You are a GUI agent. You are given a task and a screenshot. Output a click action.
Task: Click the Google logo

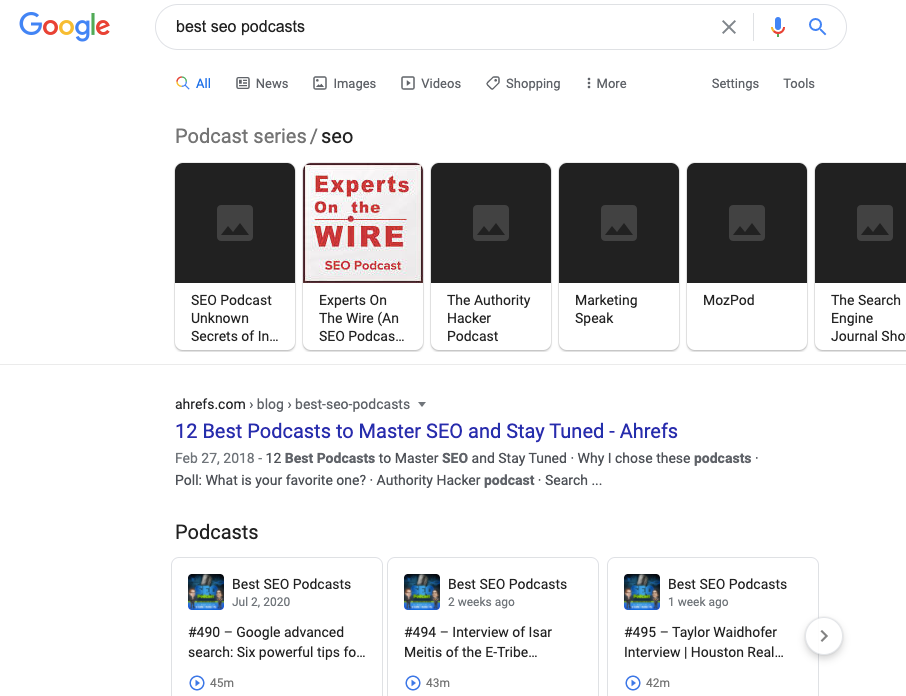[64, 26]
